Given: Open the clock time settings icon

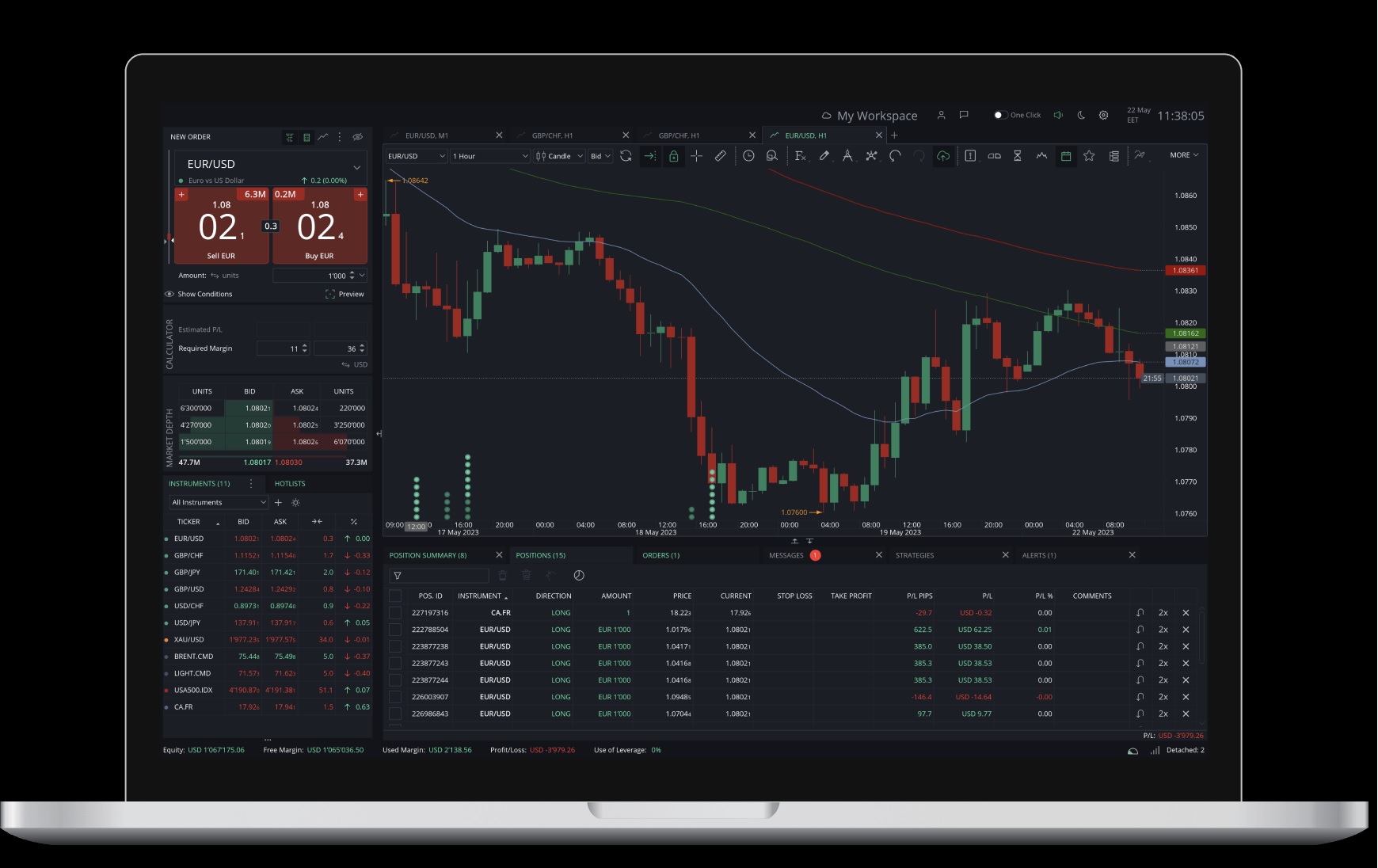Looking at the screenshot, I should pos(748,156).
